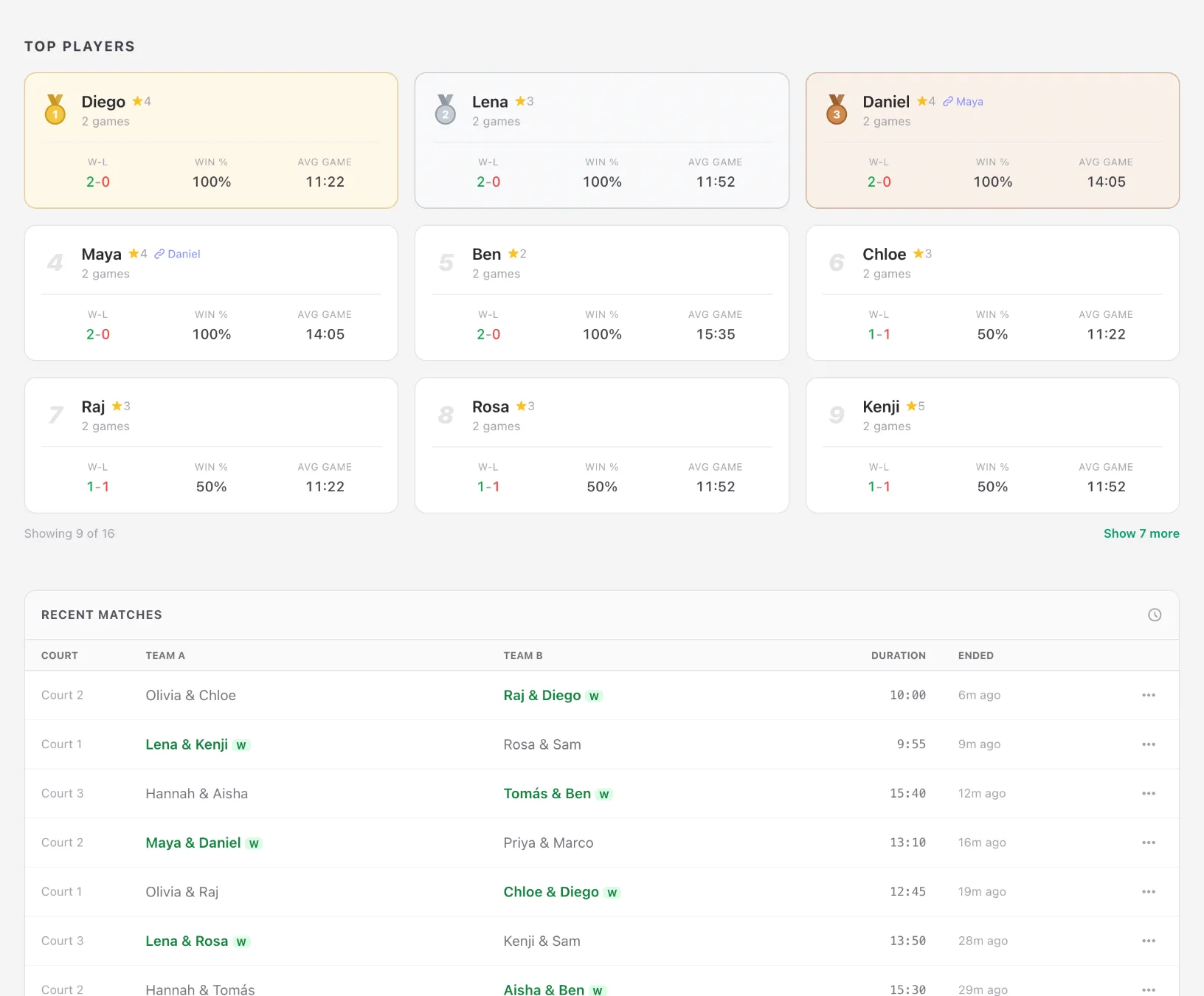This screenshot has width=1204, height=996.
Task: Click the Maya partner link on Daniel's card
Action: [x=963, y=102]
